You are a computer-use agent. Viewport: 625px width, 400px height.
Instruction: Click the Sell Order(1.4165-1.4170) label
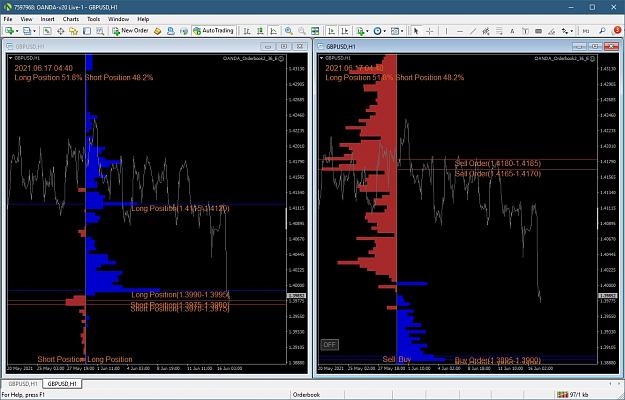497,174
